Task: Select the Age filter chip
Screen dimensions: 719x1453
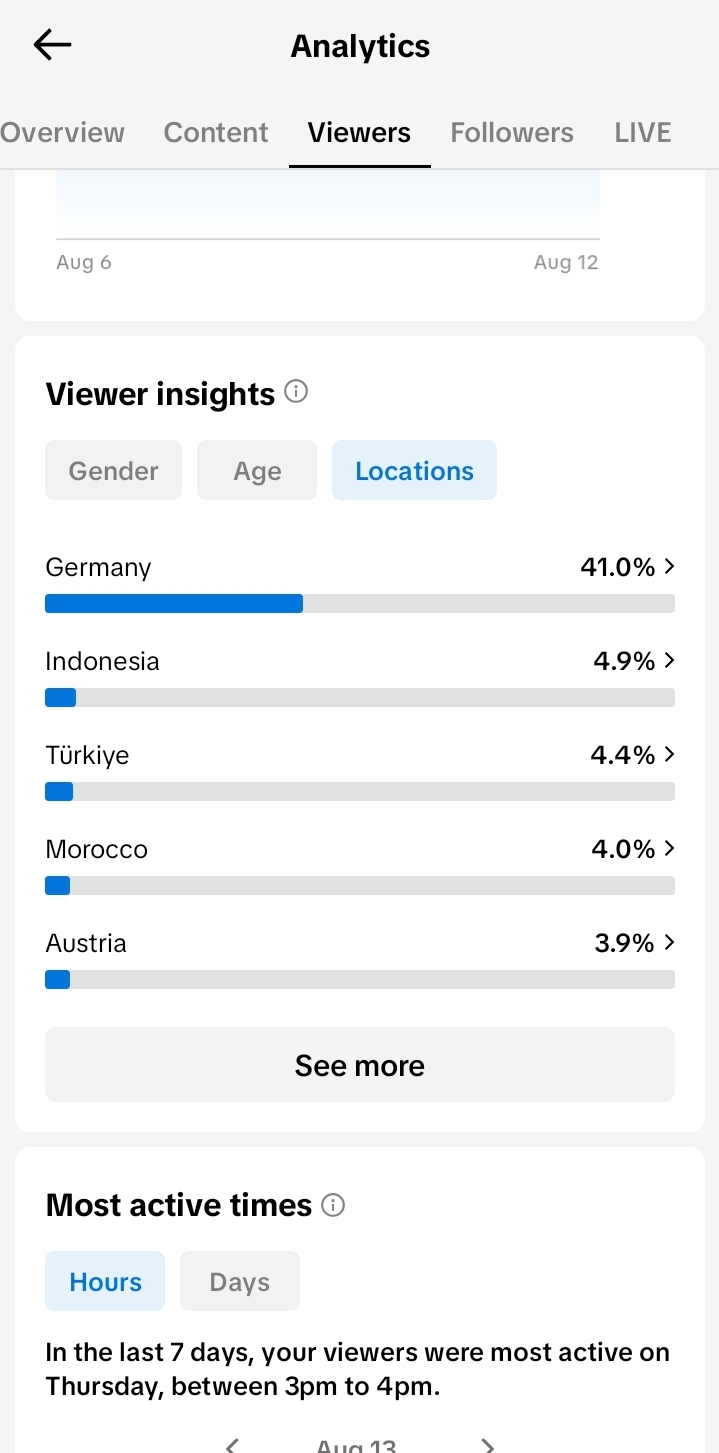Action: (x=257, y=470)
